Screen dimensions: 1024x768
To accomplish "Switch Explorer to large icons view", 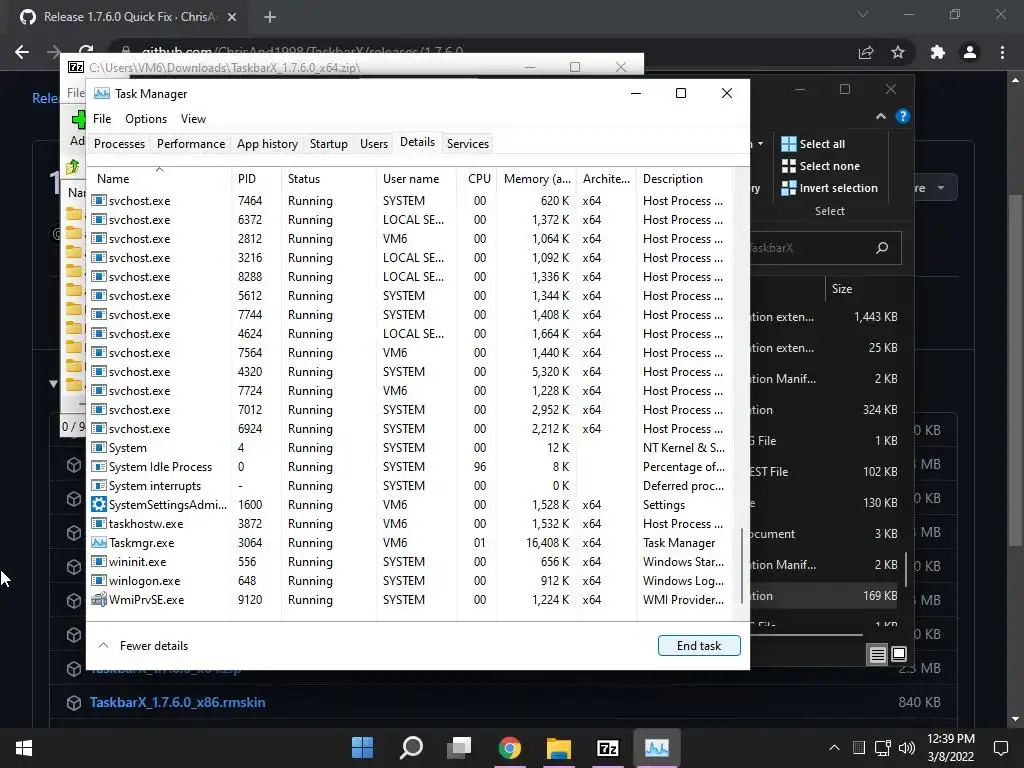I will point(899,654).
